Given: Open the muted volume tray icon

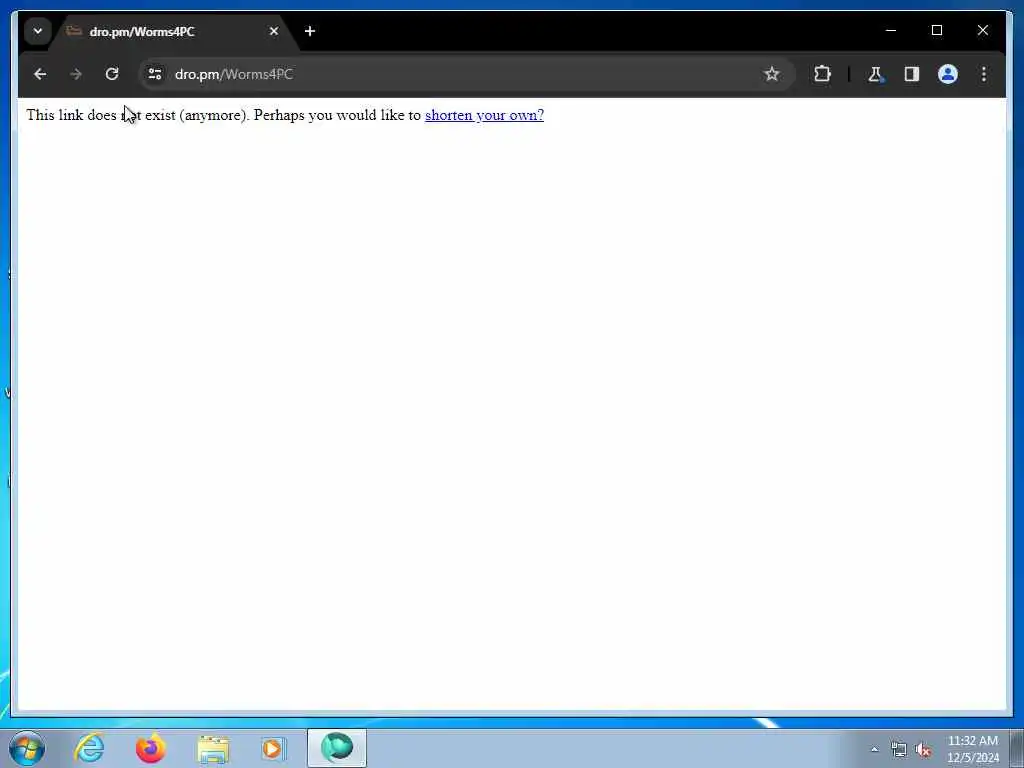Looking at the screenshot, I should [x=923, y=750].
